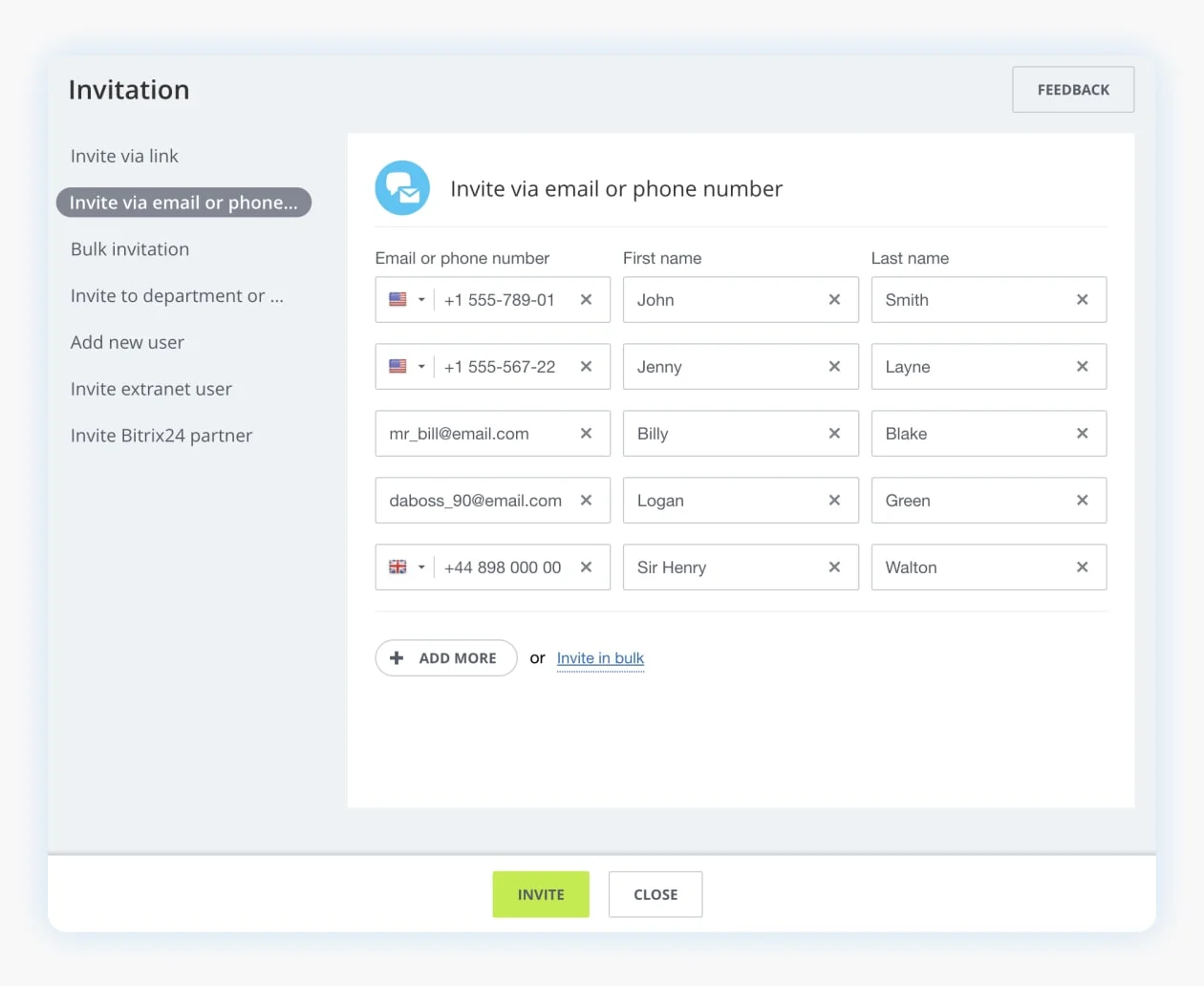Open the Bulk invitation section
This screenshot has width=1204, height=986.
130,249
